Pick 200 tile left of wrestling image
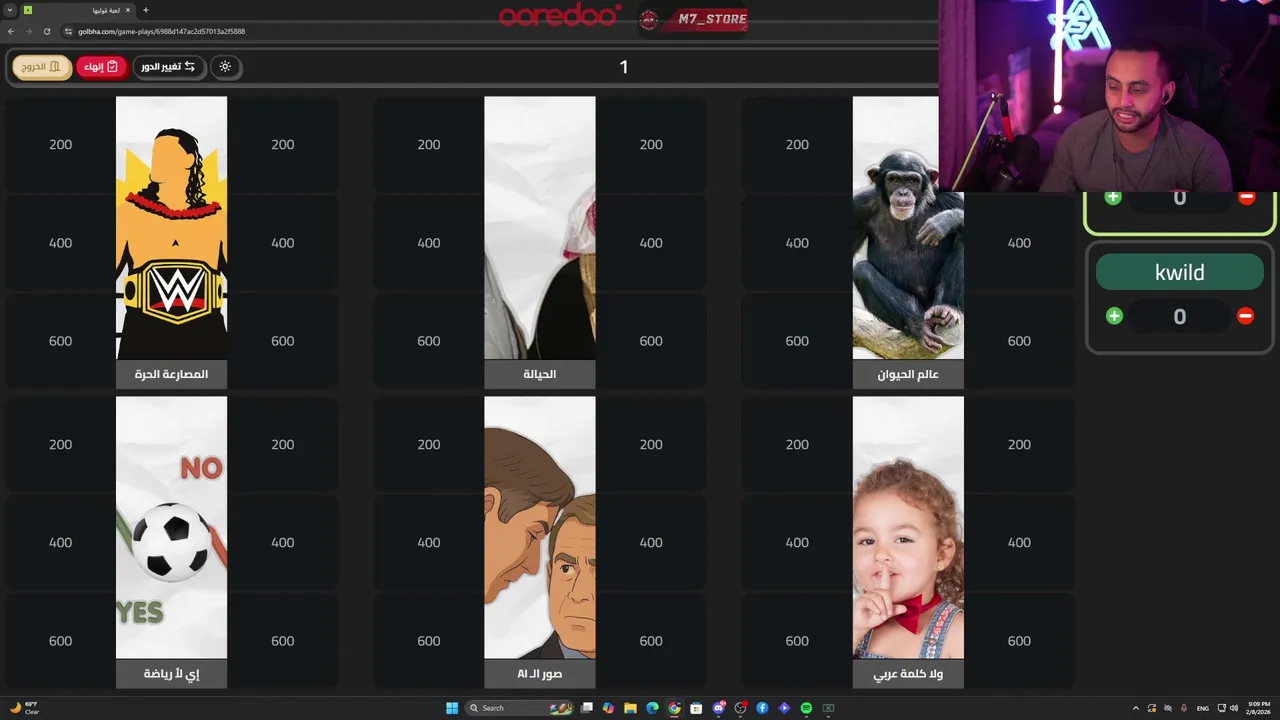1280x720 pixels. [x=61, y=145]
